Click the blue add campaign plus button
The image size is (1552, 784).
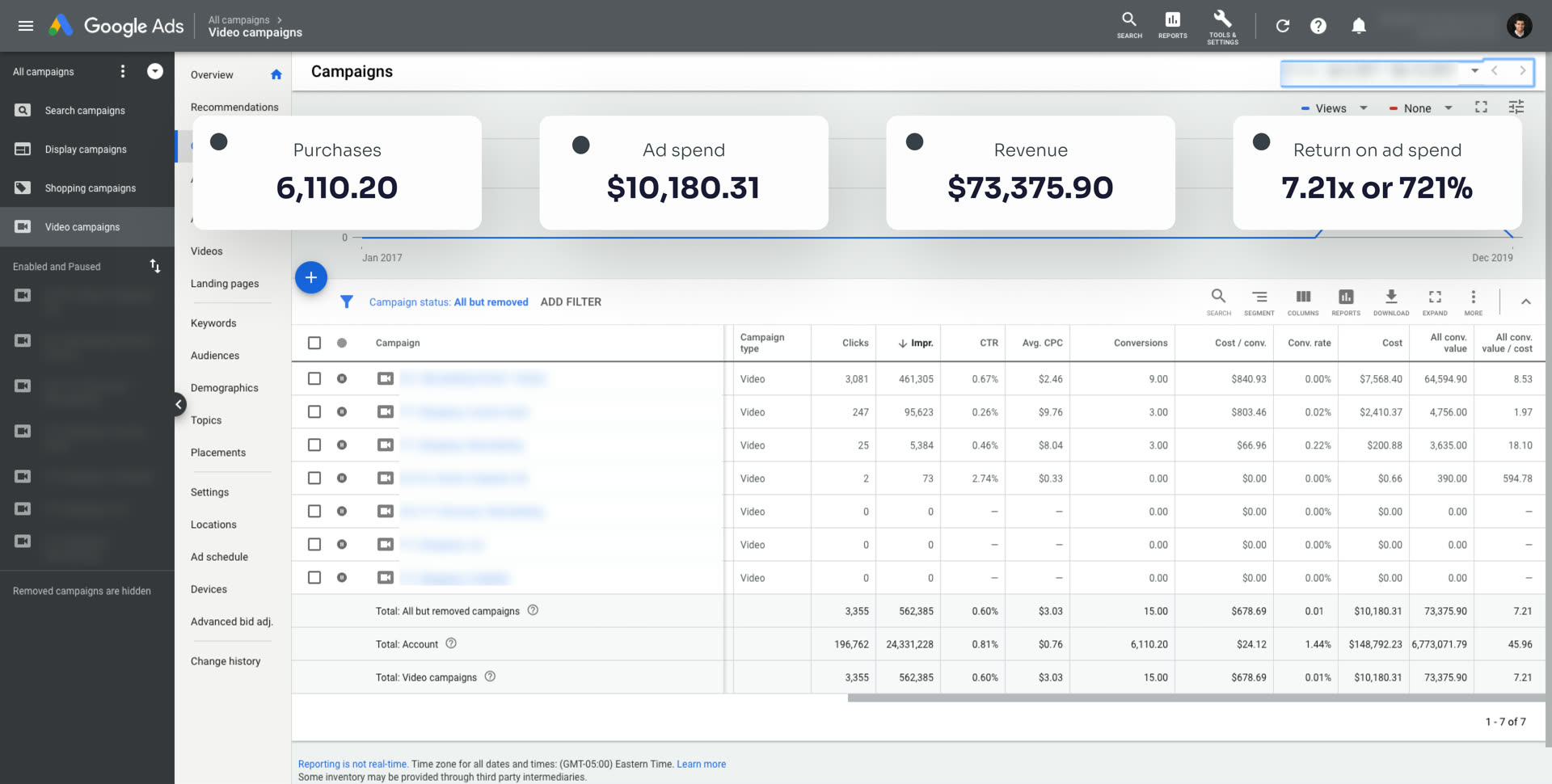pos(311,277)
